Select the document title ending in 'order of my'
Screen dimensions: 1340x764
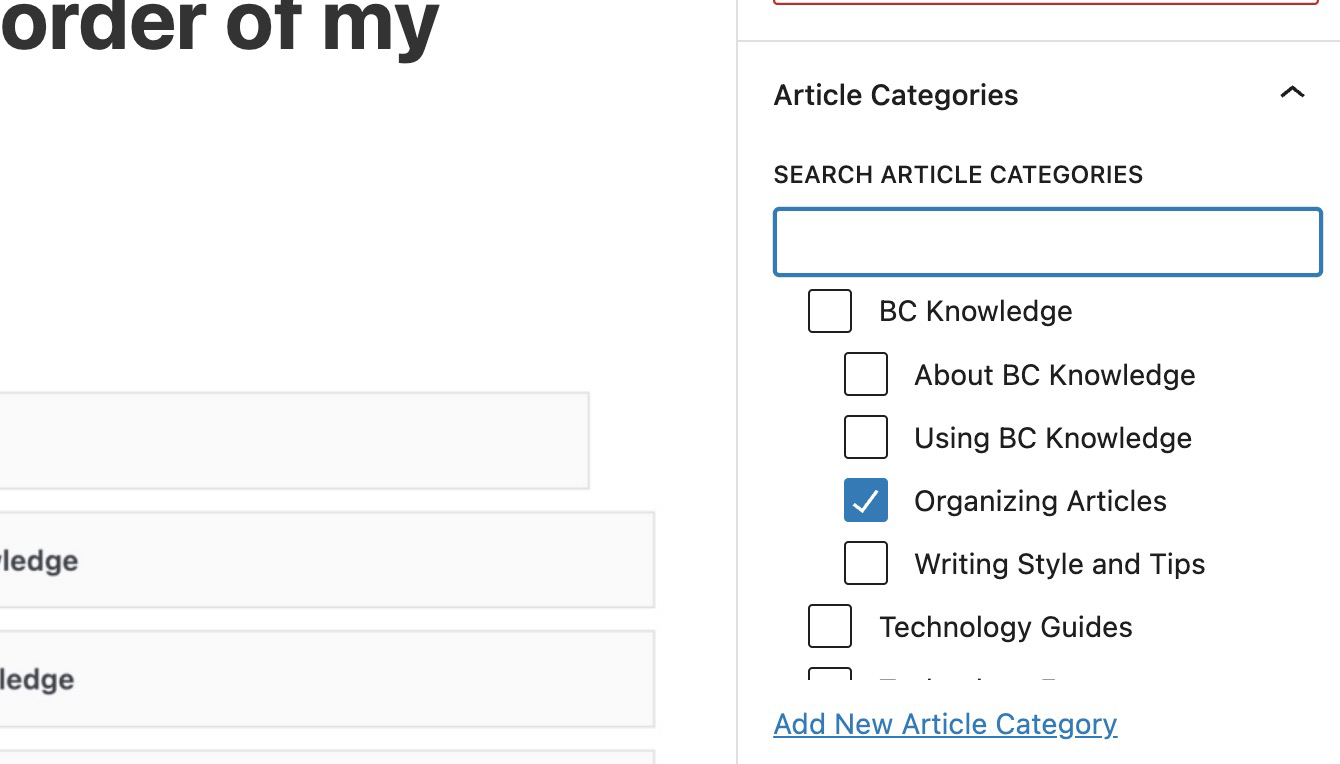click(x=218, y=27)
